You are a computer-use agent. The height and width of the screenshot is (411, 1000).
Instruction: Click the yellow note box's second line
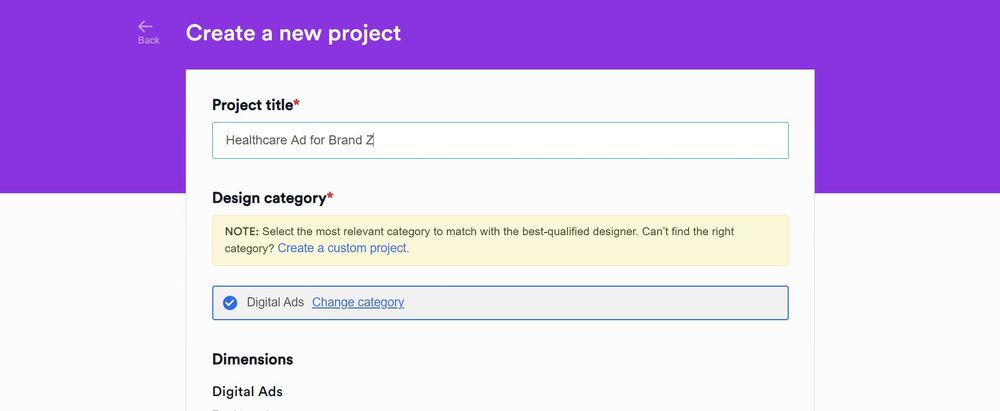[x=317, y=248]
